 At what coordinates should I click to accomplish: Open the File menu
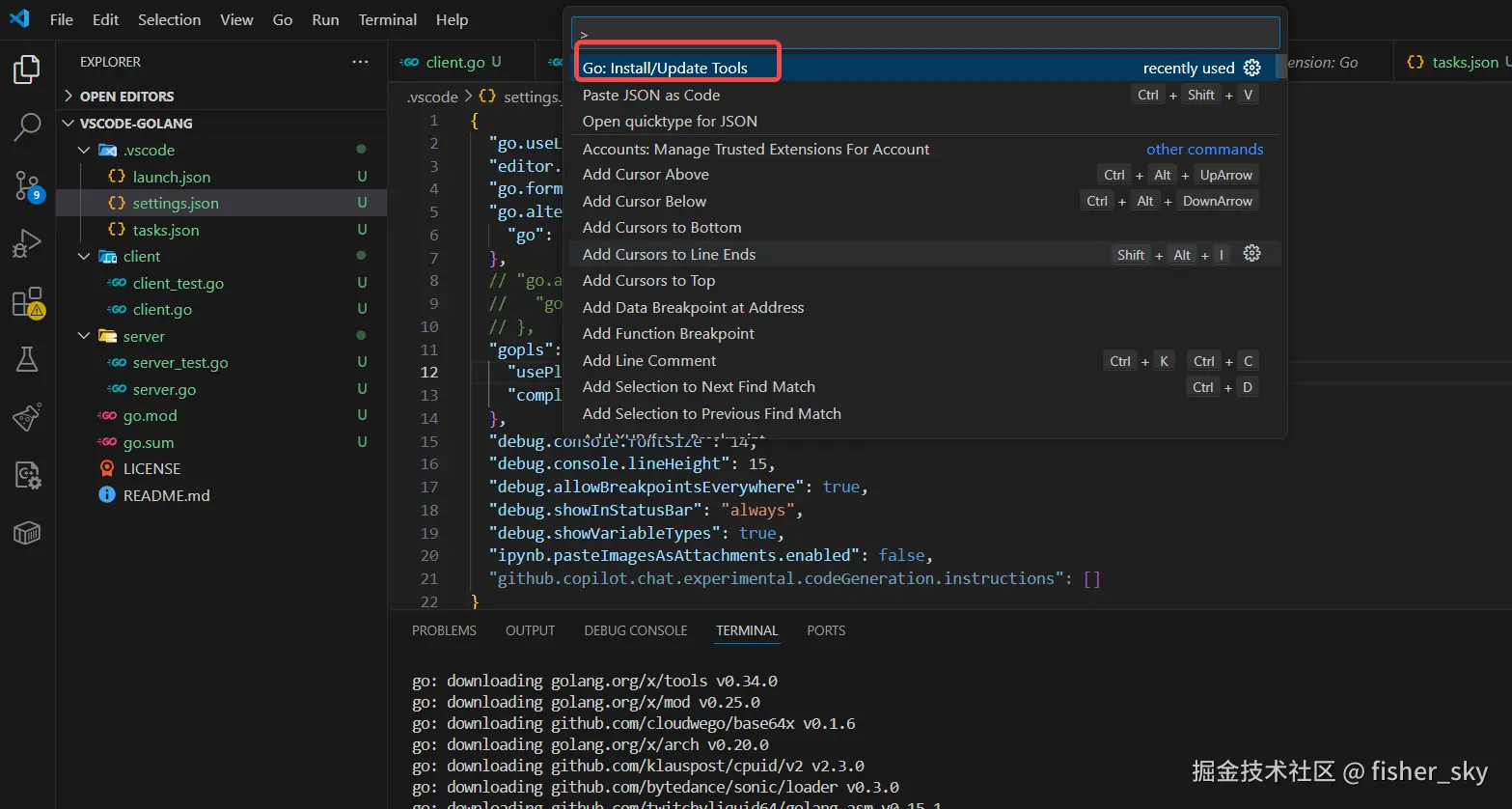tap(62, 19)
